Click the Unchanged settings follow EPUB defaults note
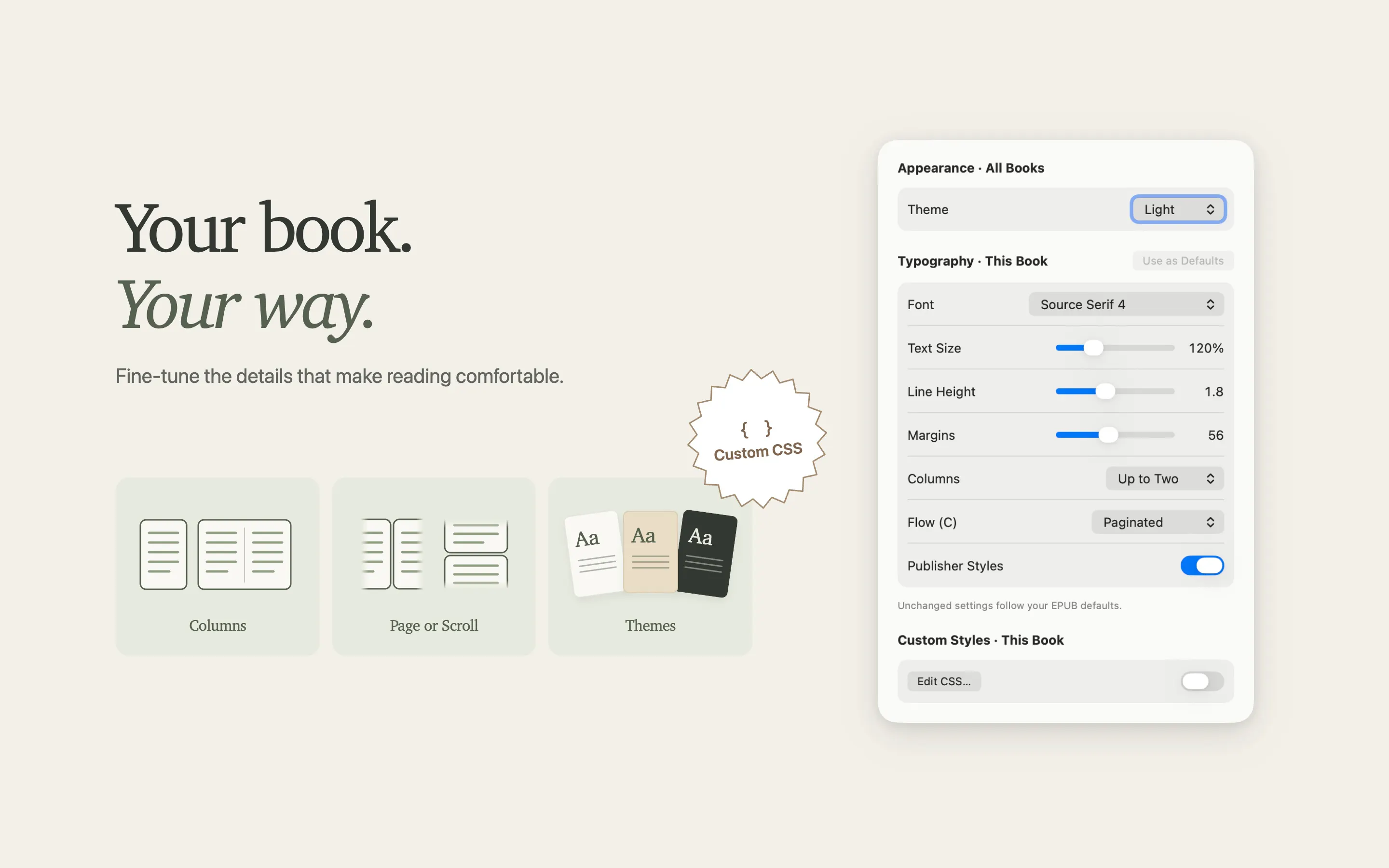The image size is (1389, 868). coord(1009,606)
